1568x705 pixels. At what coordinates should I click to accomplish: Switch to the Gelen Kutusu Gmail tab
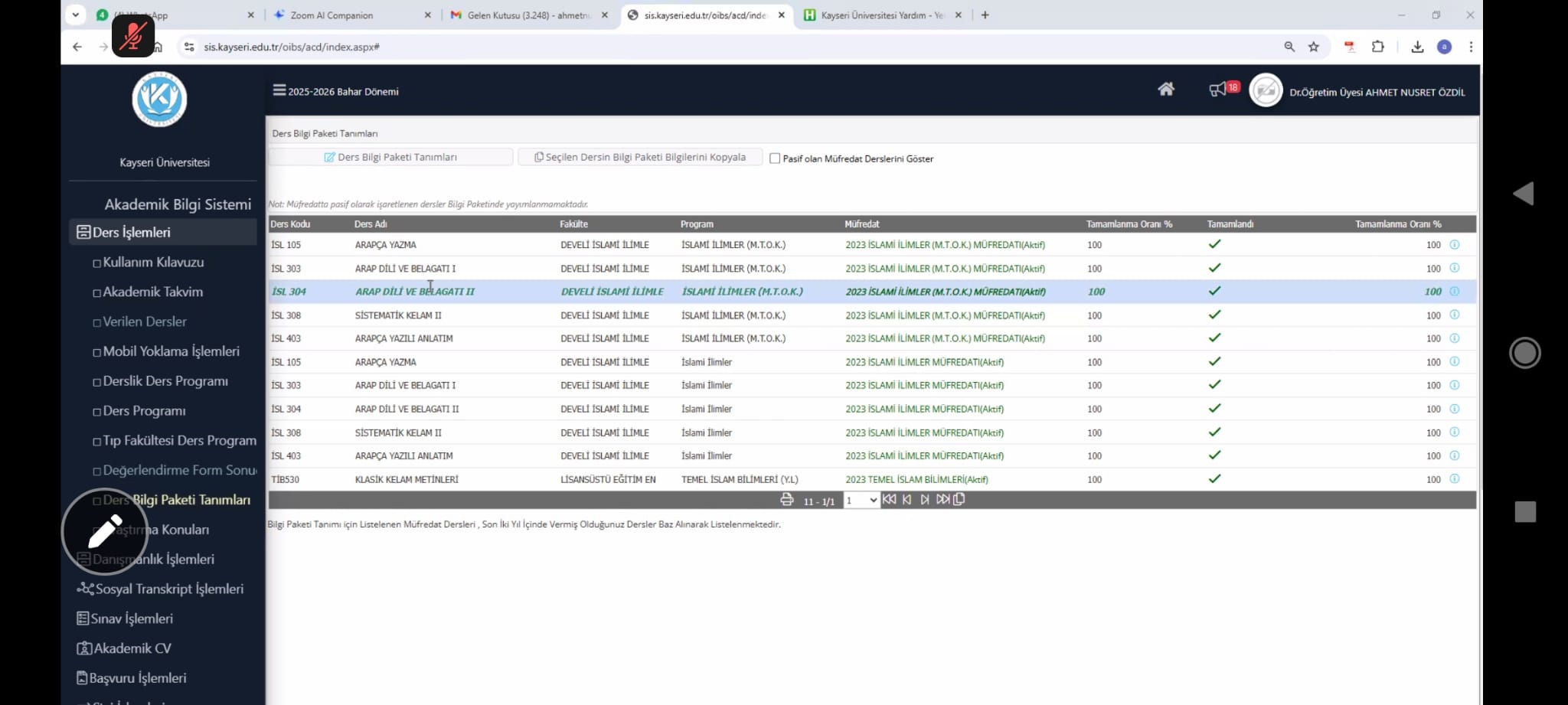[528, 15]
